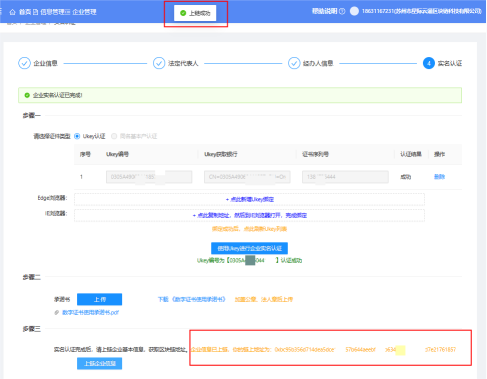This screenshot has height=379, width=487.
Task: Go to 企业信息 step checkmark icon
Action: [x=24, y=63]
